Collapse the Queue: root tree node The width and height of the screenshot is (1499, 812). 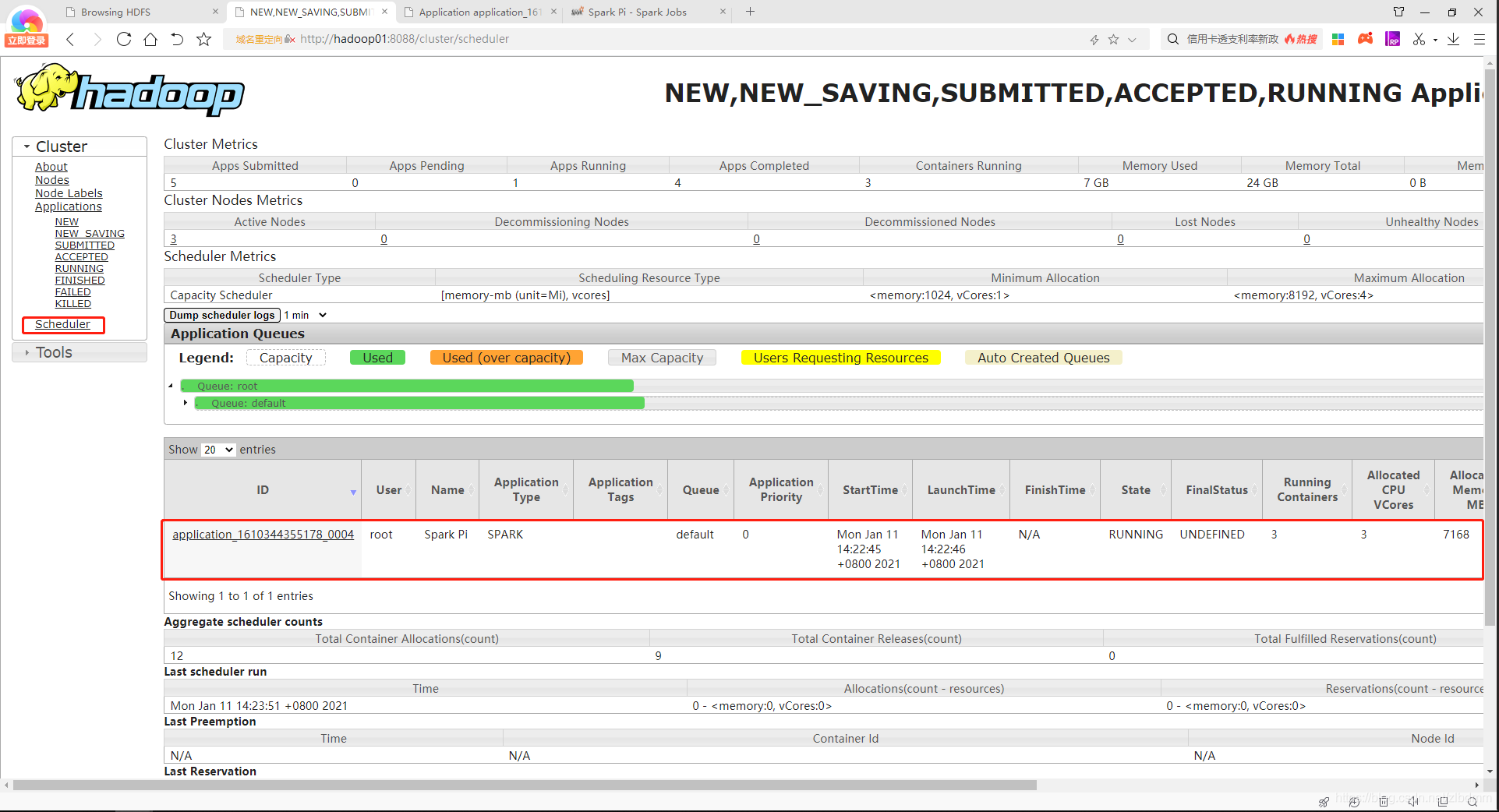click(x=171, y=386)
